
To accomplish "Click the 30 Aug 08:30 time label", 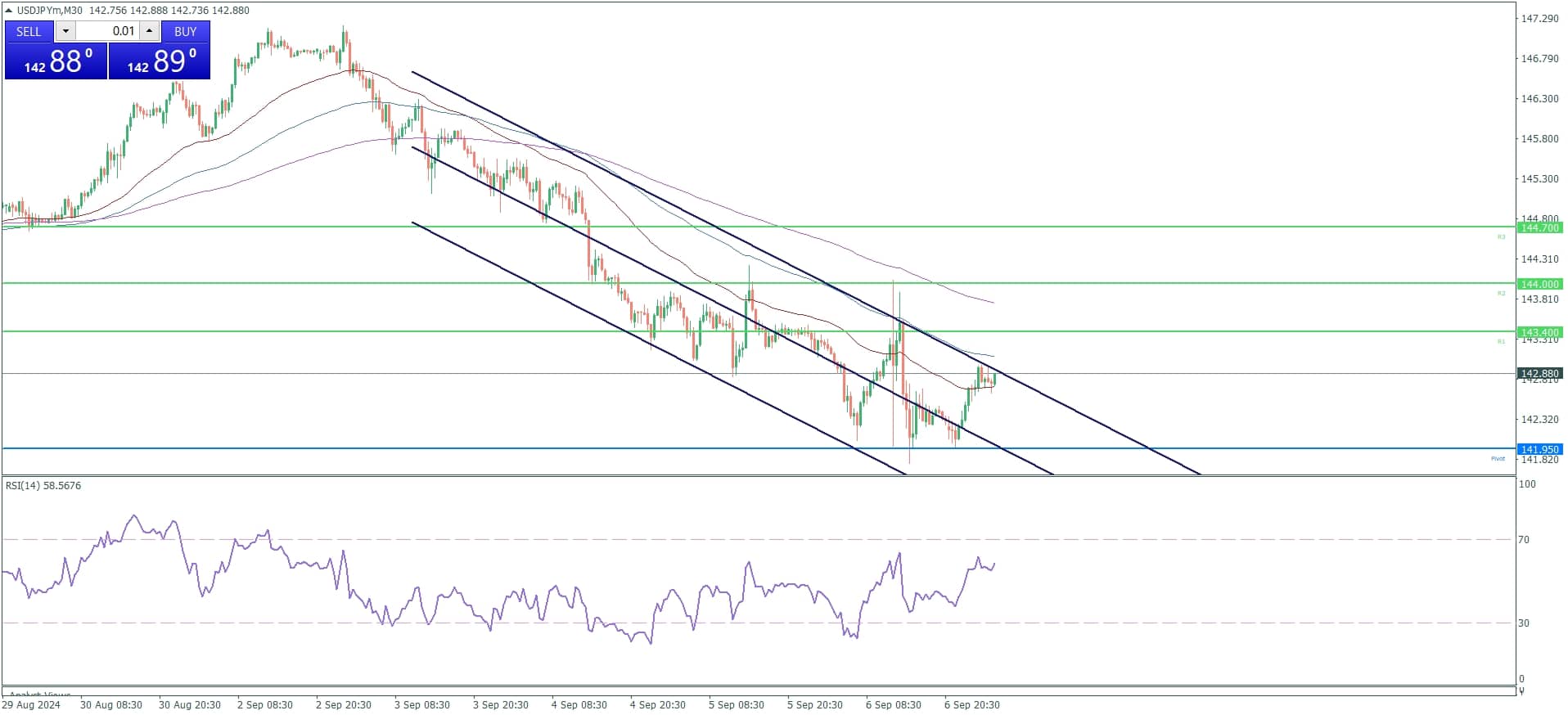I will point(111,704).
